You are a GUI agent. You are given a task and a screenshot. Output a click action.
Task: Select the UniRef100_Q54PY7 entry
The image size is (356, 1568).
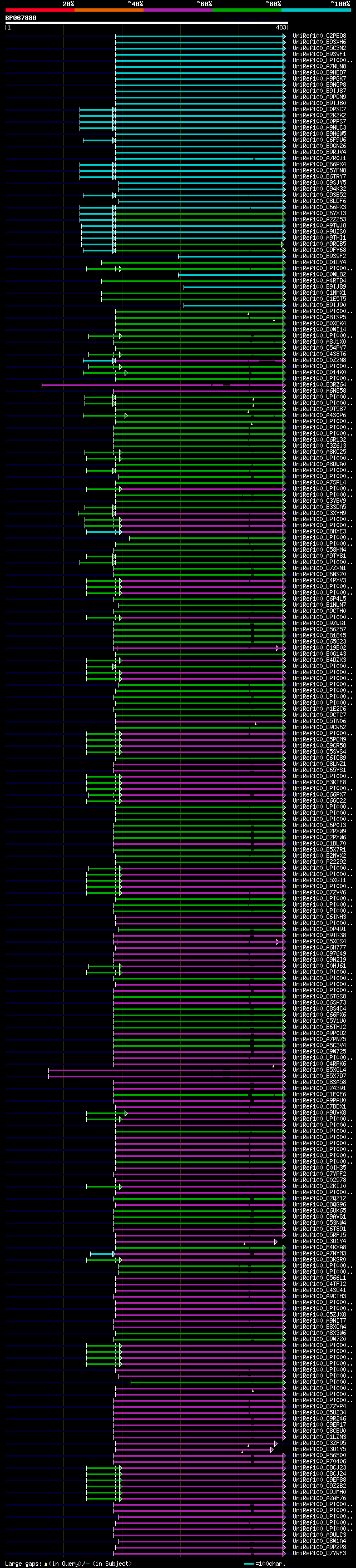tap(319, 348)
